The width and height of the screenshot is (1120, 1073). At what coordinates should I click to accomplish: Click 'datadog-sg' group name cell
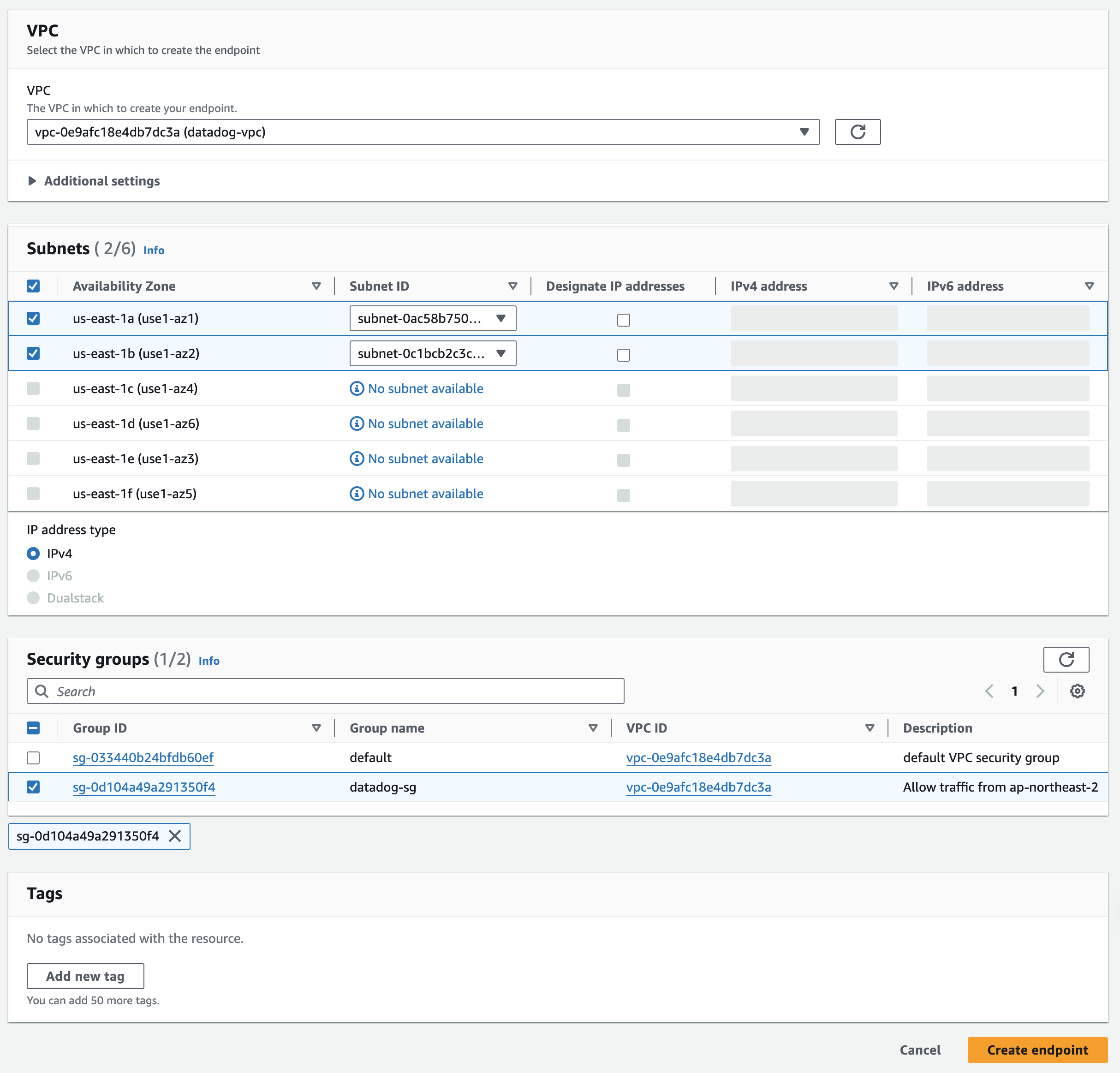(383, 787)
